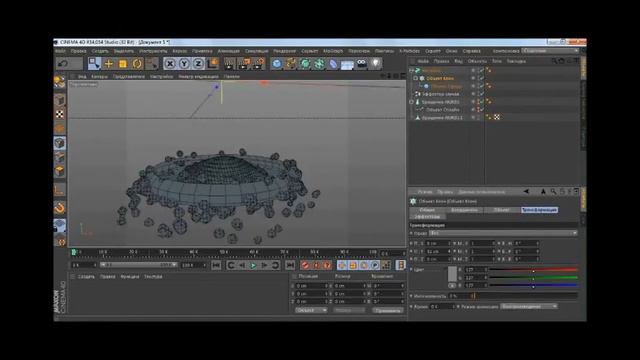Open the floor environment objects icon
Viewport: 640px width, 360px height.
[x=347, y=64]
